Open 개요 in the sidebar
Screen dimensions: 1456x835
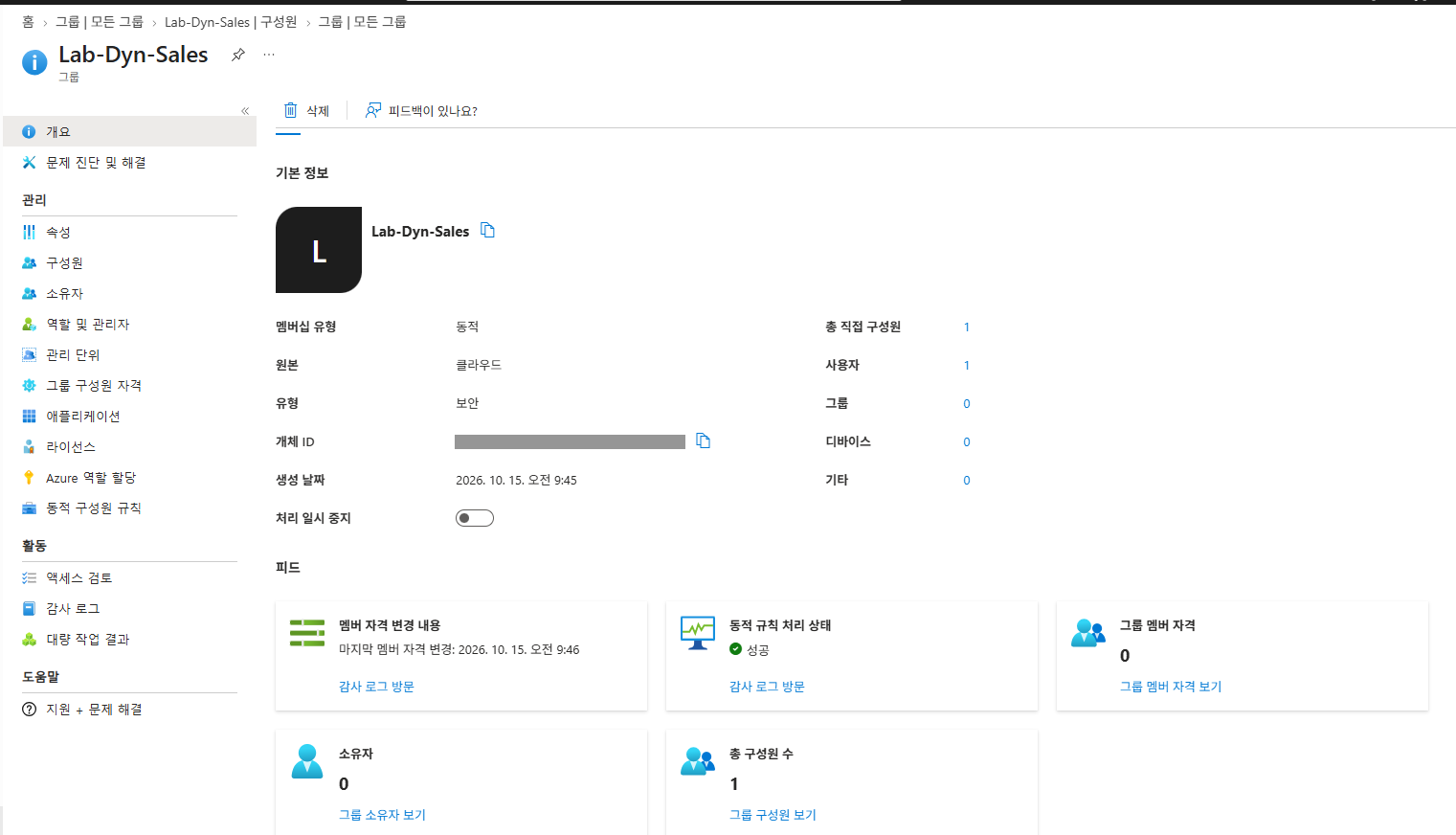pos(130,131)
